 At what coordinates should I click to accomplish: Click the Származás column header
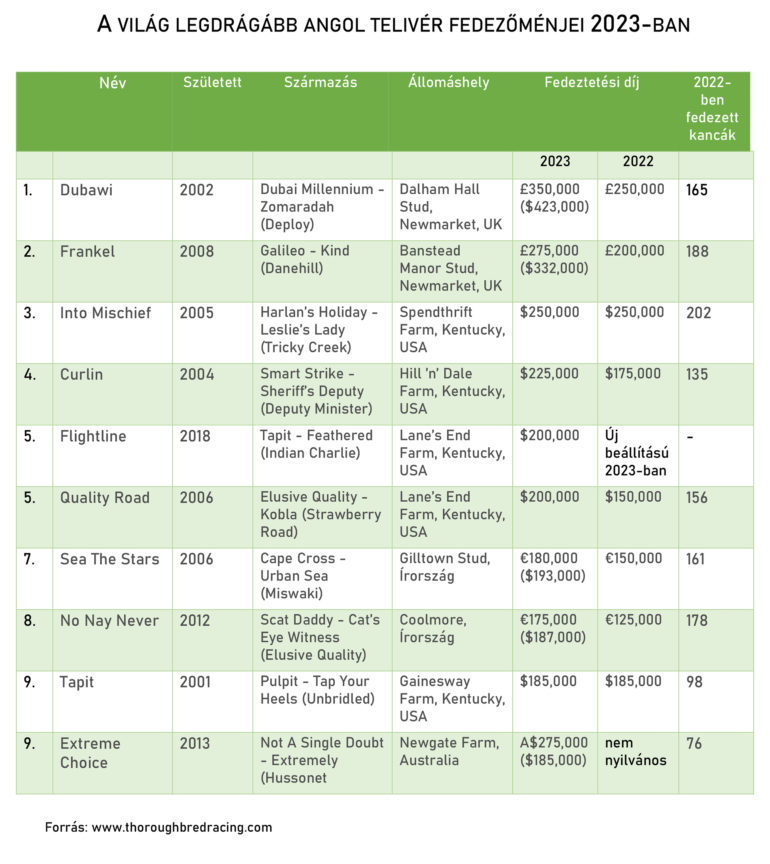pyautogui.click(x=320, y=82)
